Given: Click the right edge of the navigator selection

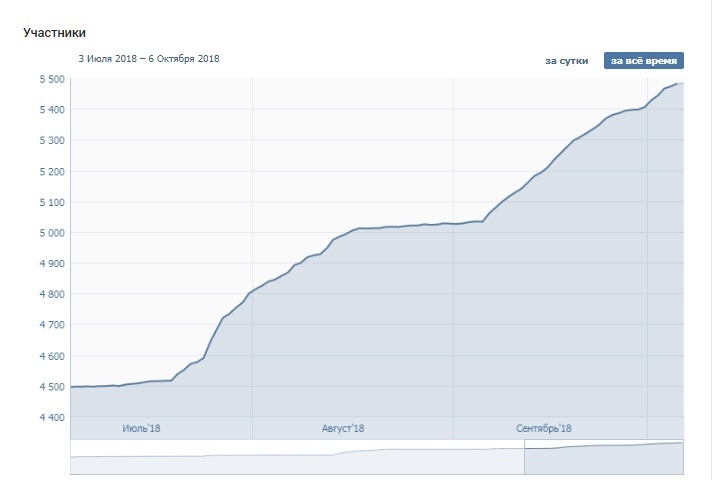Looking at the screenshot, I should point(682,457).
